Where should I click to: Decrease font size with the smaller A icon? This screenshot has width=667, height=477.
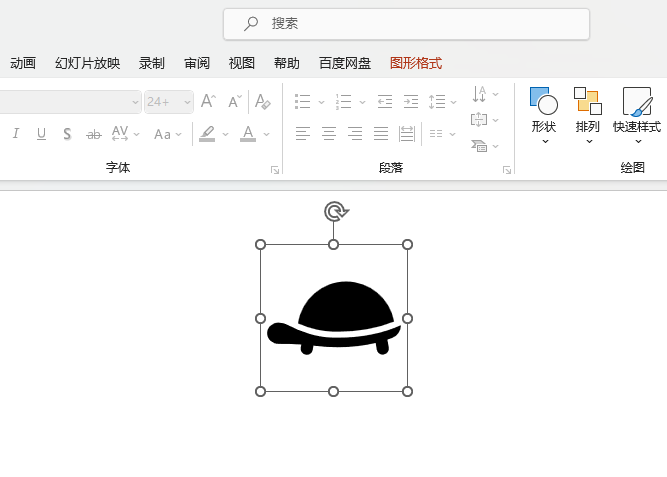click(x=235, y=102)
